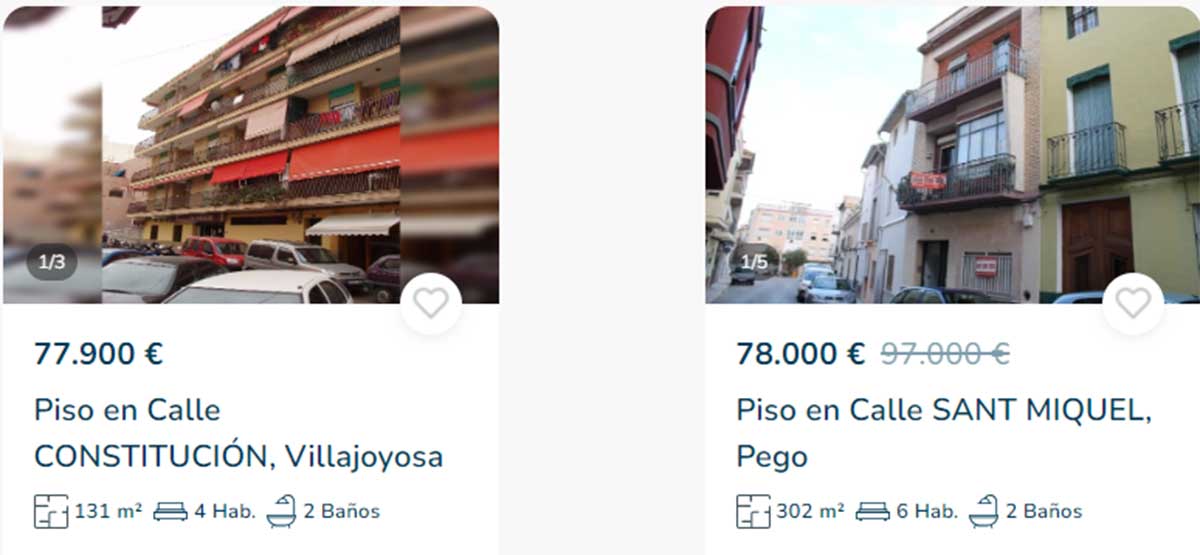Click the 6 Hab. rooms label
Viewport: 1200px width, 555px height.
click(926, 511)
